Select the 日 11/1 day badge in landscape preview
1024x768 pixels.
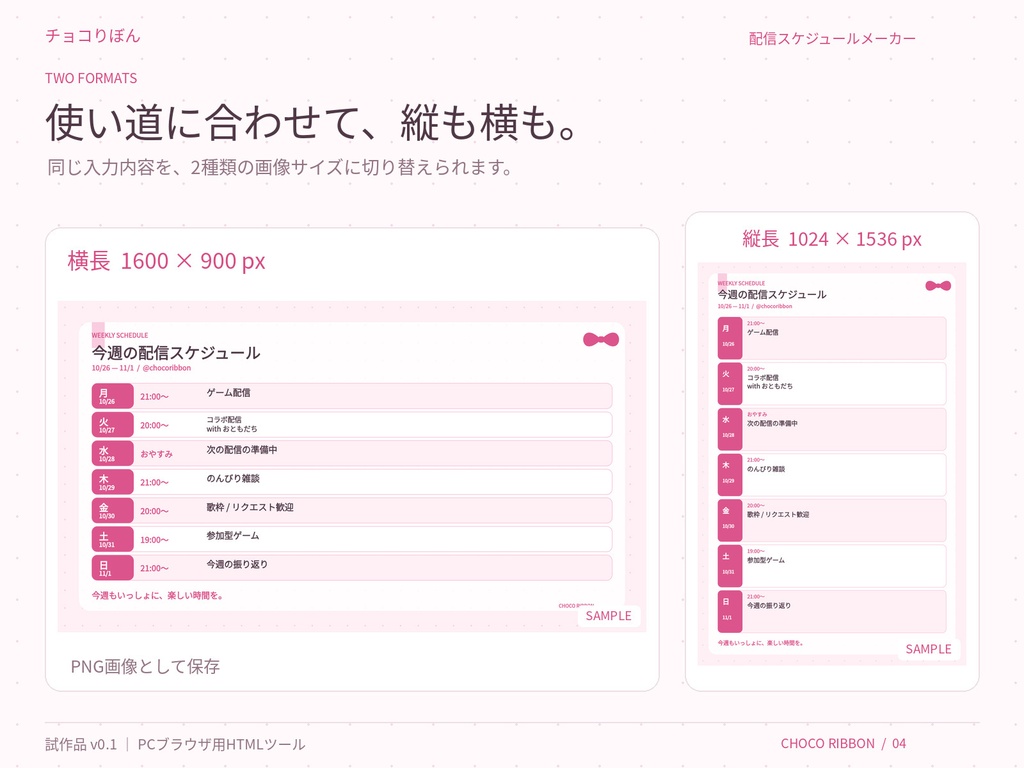tap(112, 568)
